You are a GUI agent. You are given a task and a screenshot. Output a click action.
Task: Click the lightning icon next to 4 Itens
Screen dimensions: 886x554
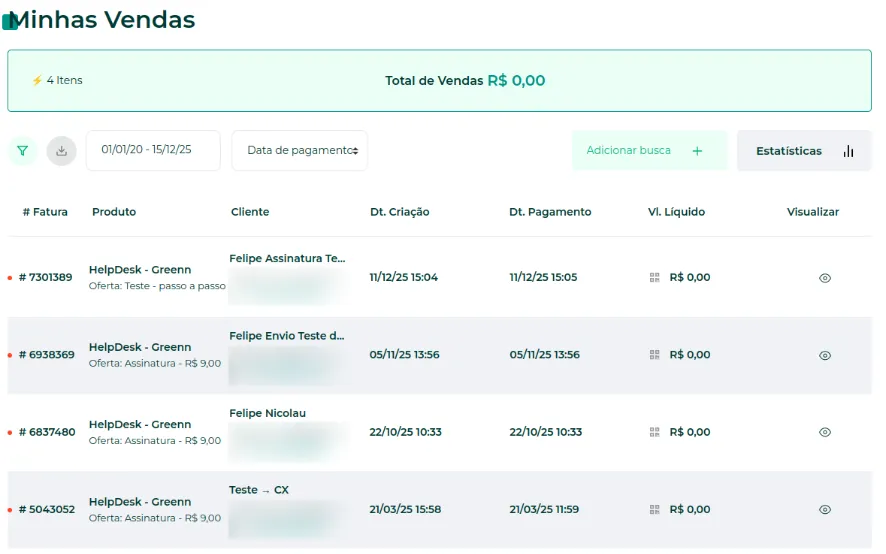point(37,80)
